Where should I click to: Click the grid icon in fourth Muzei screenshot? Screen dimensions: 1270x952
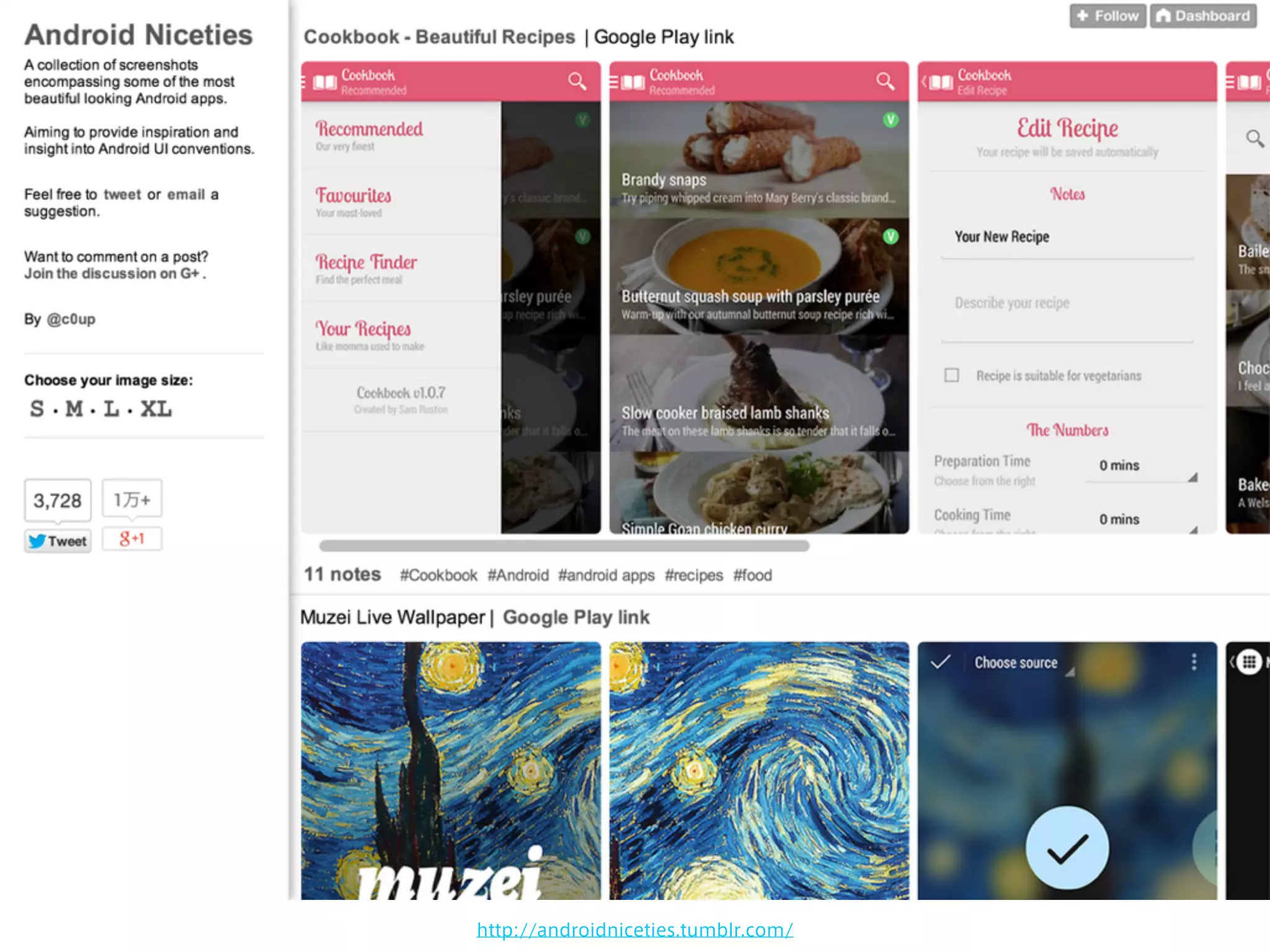coord(1249,662)
